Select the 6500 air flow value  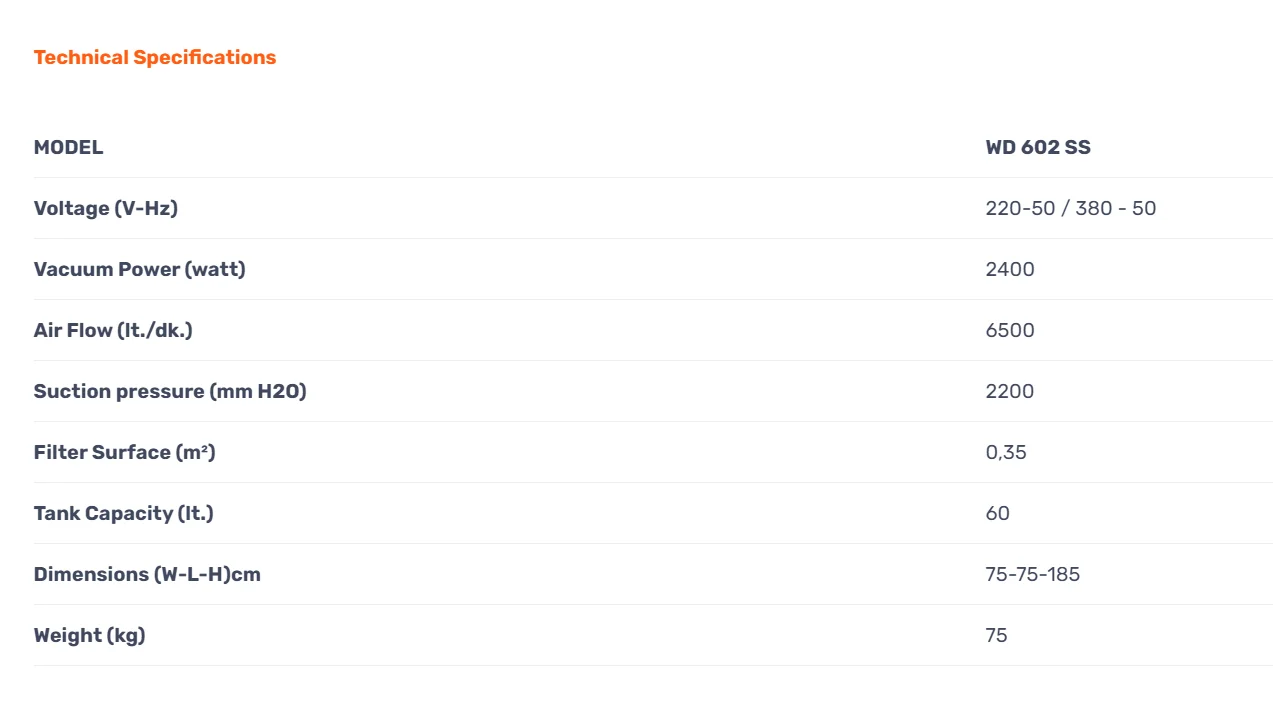(1010, 330)
